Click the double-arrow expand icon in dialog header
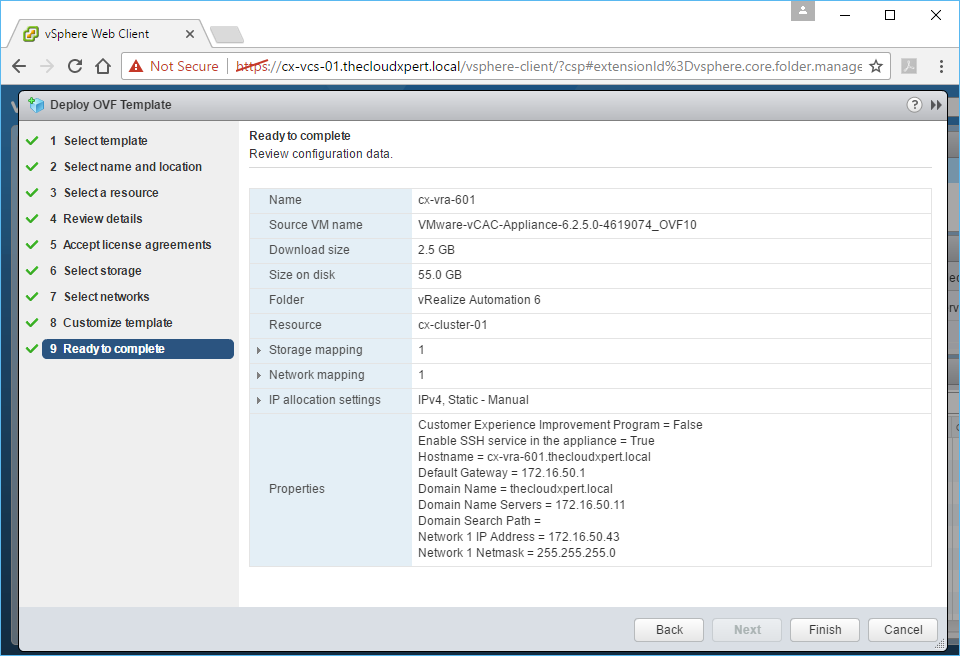The width and height of the screenshot is (960, 656). 936,105
